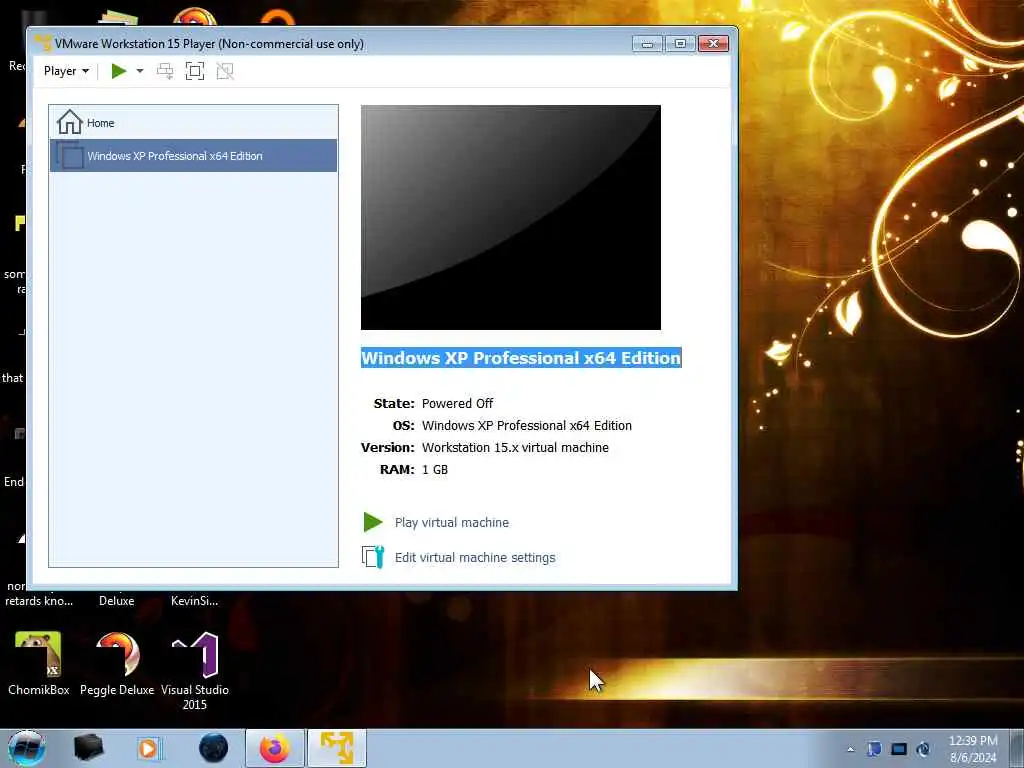Click the blue flag tray icon
This screenshot has height=768, width=1024.
point(874,749)
